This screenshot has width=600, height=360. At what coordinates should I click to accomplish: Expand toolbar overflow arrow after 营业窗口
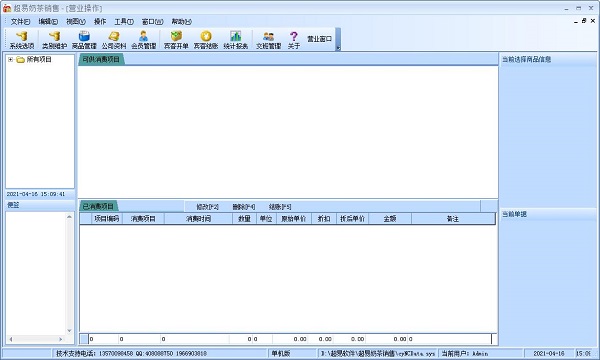[338, 48]
